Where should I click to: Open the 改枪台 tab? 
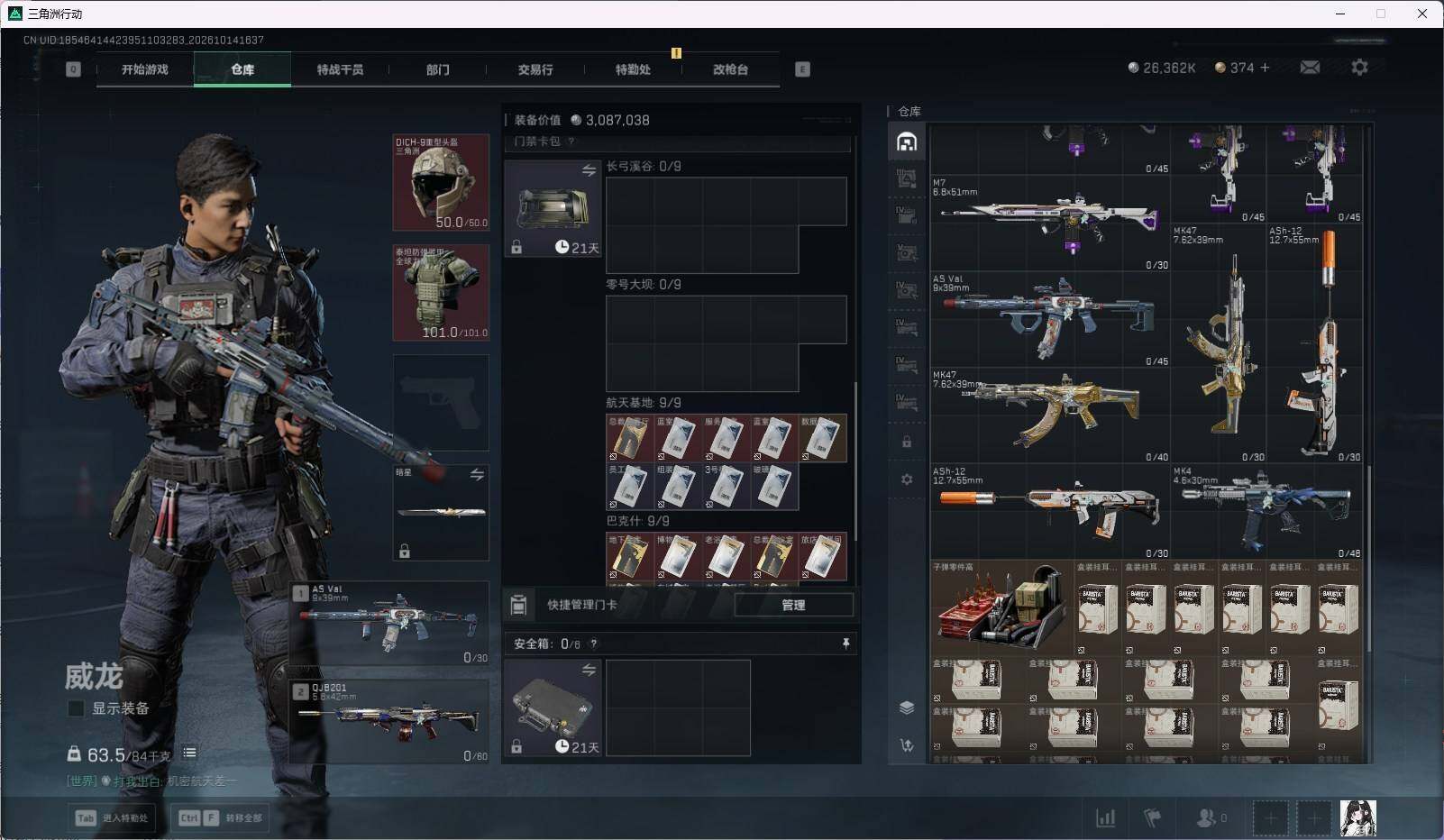point(730,69)
